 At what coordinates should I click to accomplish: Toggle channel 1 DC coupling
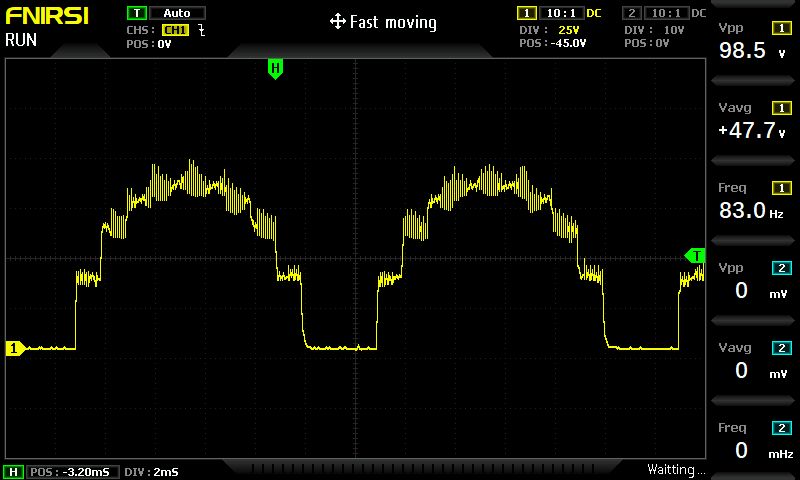pyautogui.click(x=594, y=13)
